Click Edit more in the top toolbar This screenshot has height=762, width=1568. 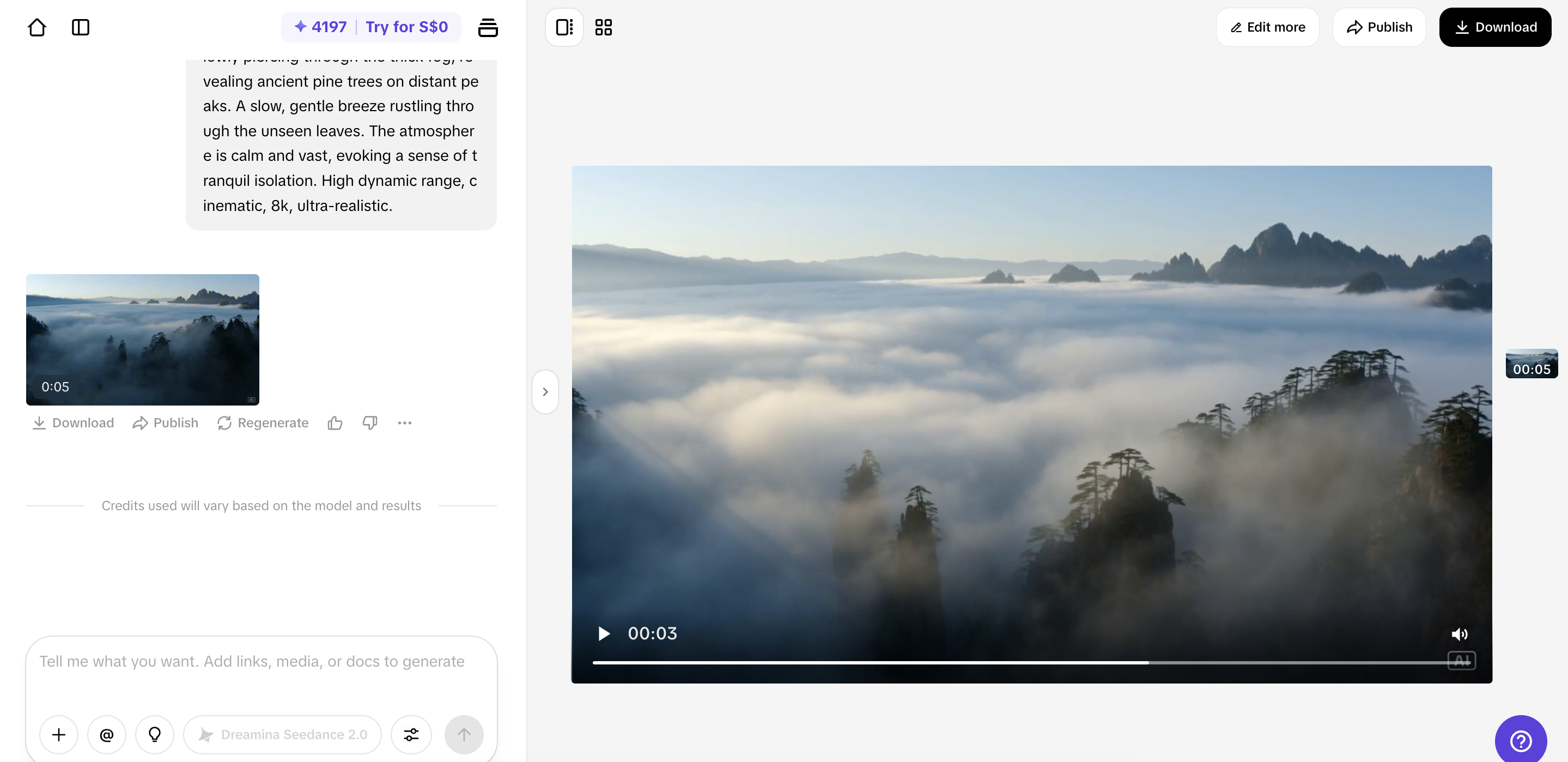(x=1267, y=27)
